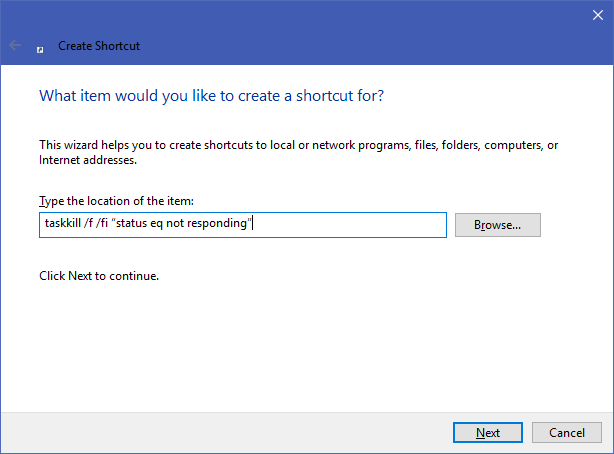Click the "Type the location of the item" label
The height and width of the screenshot is (454, 614).
tap(115, 201)
